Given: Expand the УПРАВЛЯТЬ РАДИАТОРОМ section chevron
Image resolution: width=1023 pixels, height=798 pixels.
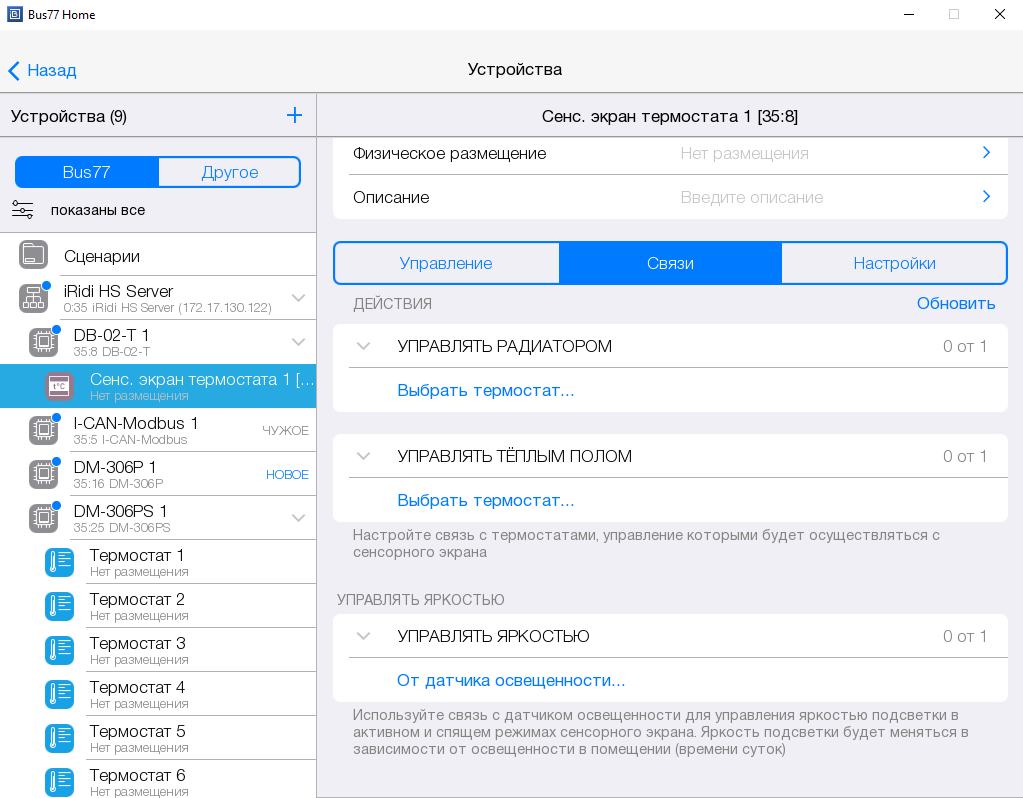Looking at the screenshot, I should coord(364,346).
